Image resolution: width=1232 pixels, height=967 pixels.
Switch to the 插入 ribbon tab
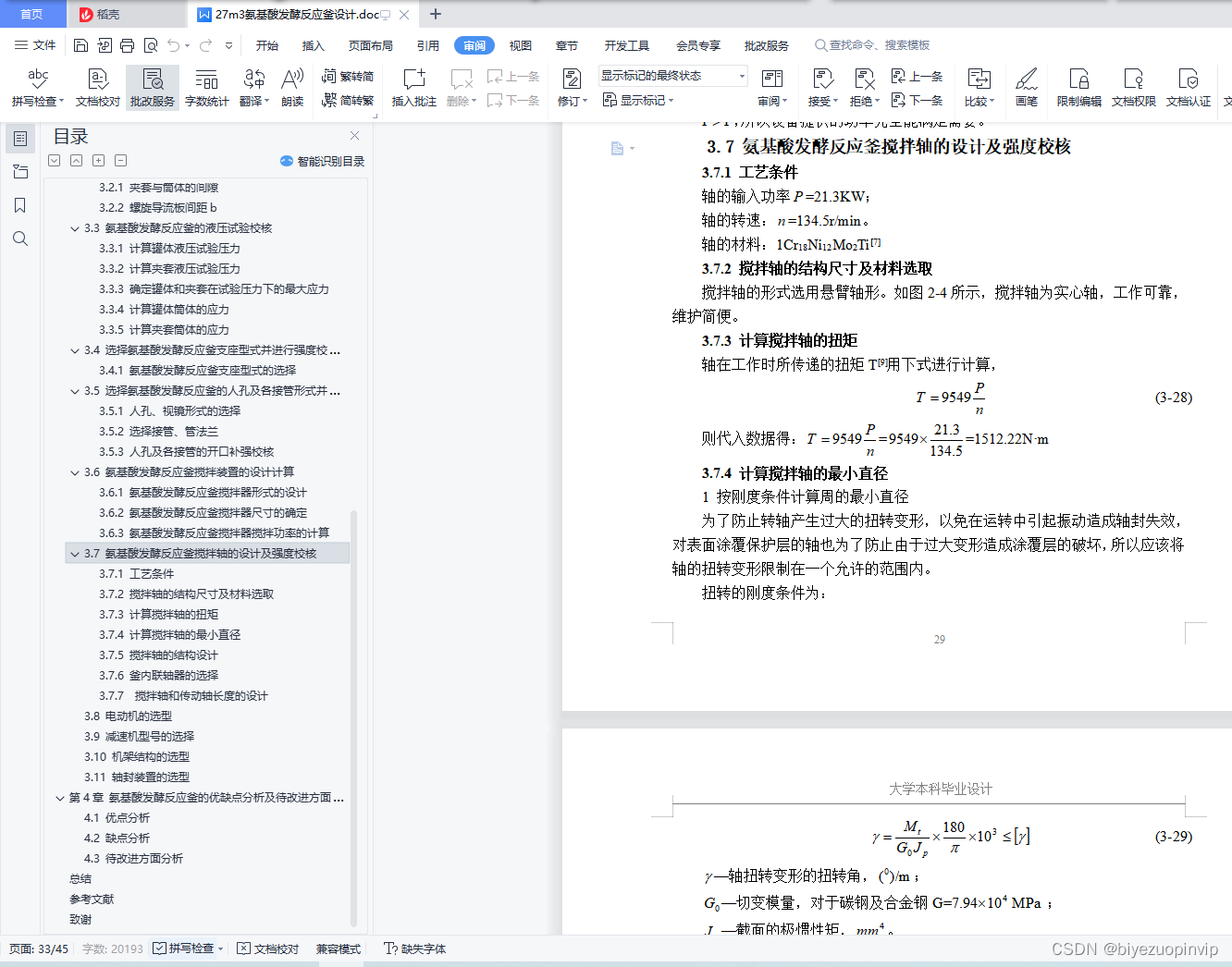[314, 45]
